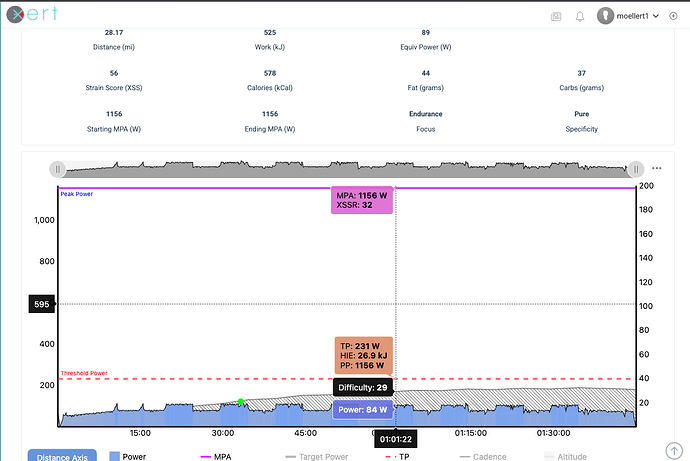Click the green breakthrough marker on chart
The height and width of the screenshot is (461, 690).
241,402
